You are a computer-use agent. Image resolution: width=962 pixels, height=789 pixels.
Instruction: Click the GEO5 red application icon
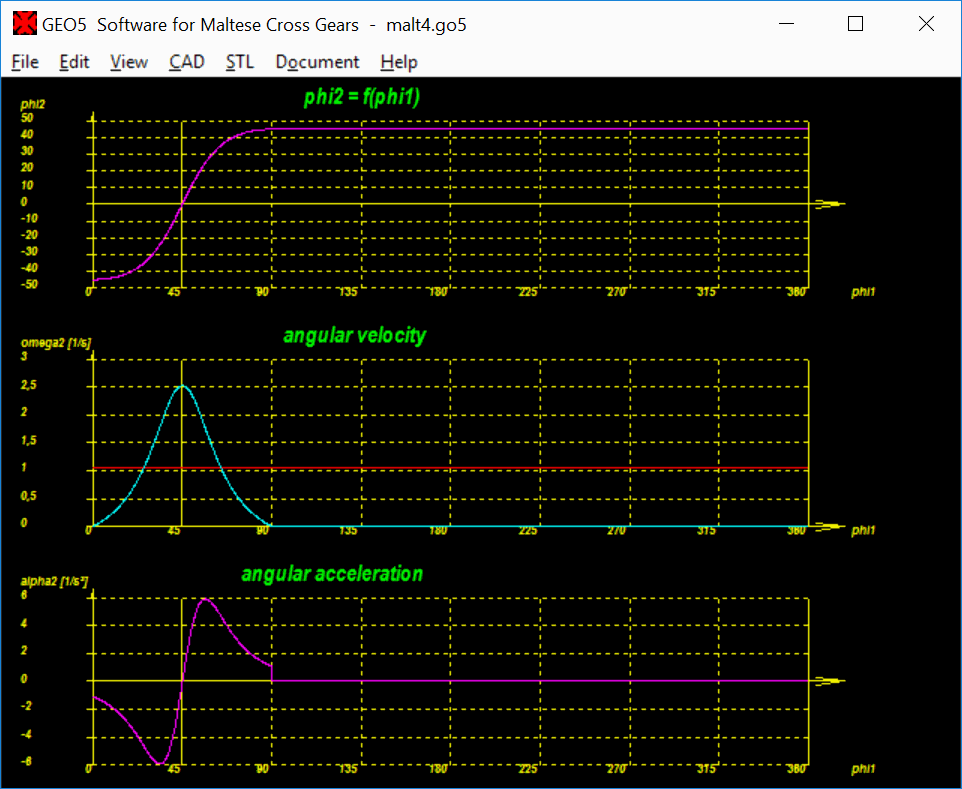pos(24,24)
